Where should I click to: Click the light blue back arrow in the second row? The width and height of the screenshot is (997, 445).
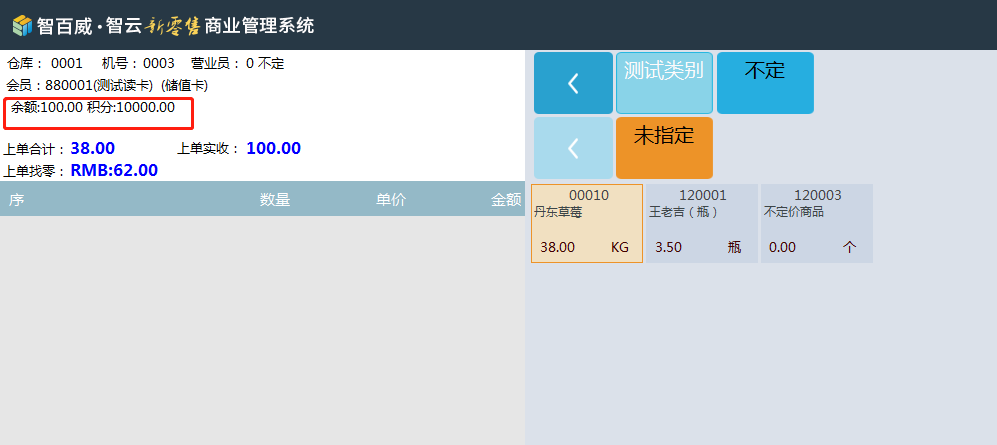click(573, 148)
